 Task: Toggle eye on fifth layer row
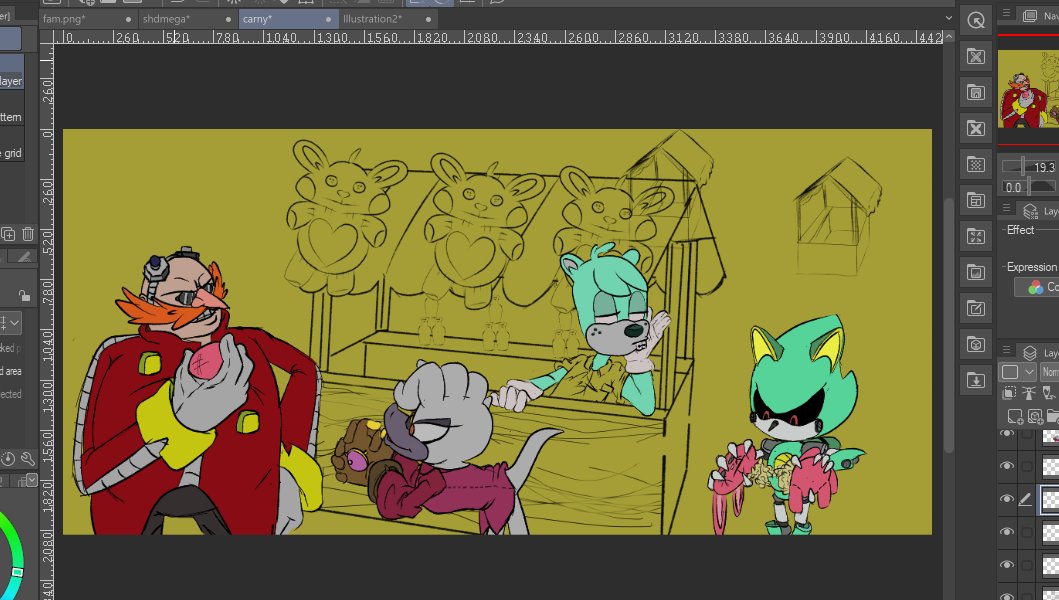[1007, 565]
